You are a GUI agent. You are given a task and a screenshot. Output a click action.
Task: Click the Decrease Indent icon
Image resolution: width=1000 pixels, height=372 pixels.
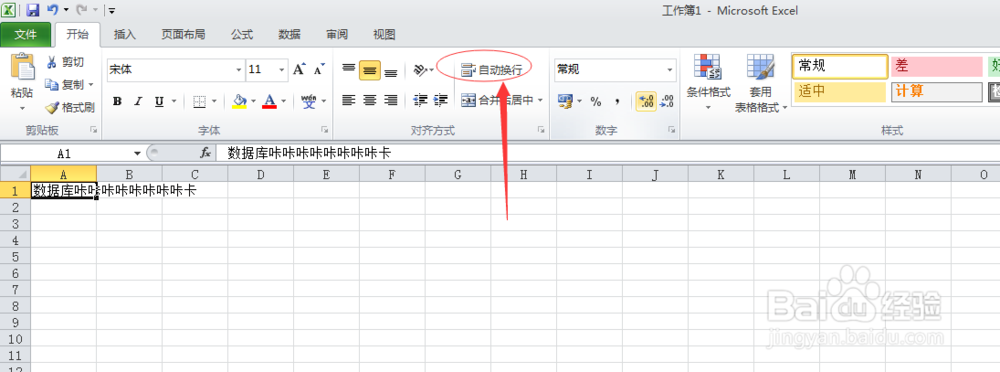coord(420,100)
